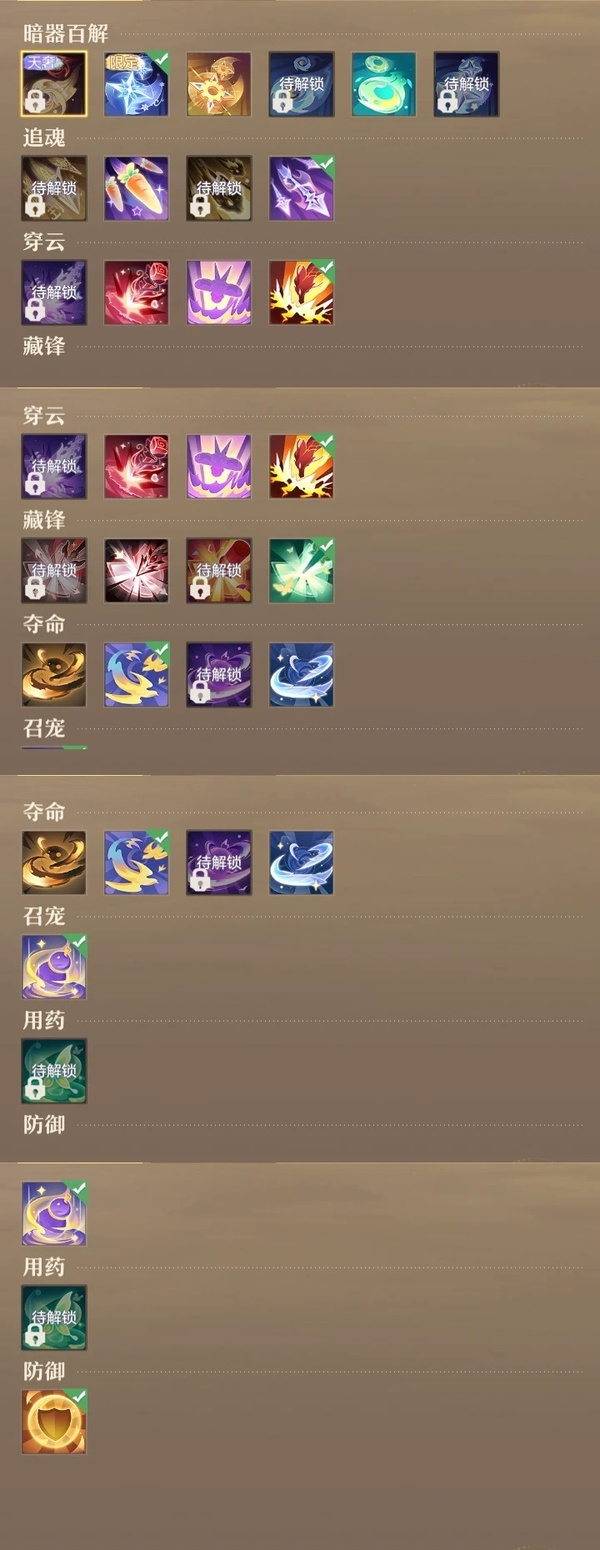Image resolution: width=600 pixels, height=1550 pixels.
Task: Select the green jade ring skin
Action: point(384,84)
